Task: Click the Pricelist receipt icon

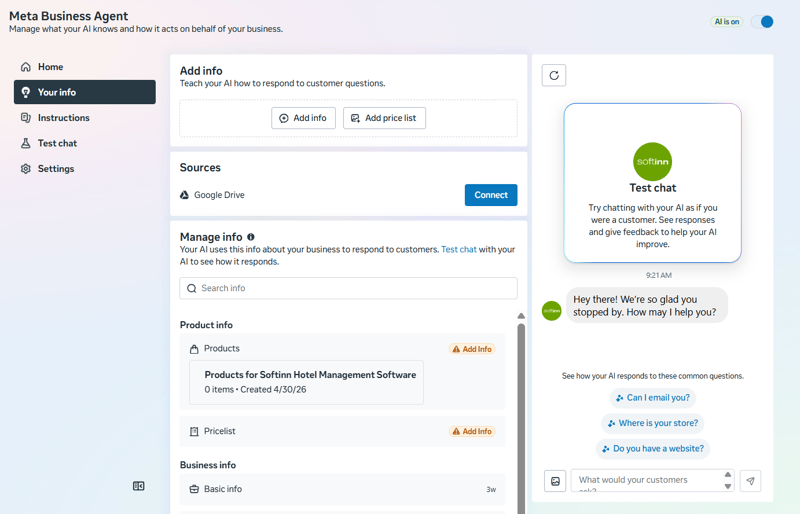Action: [x=194, y=432]
